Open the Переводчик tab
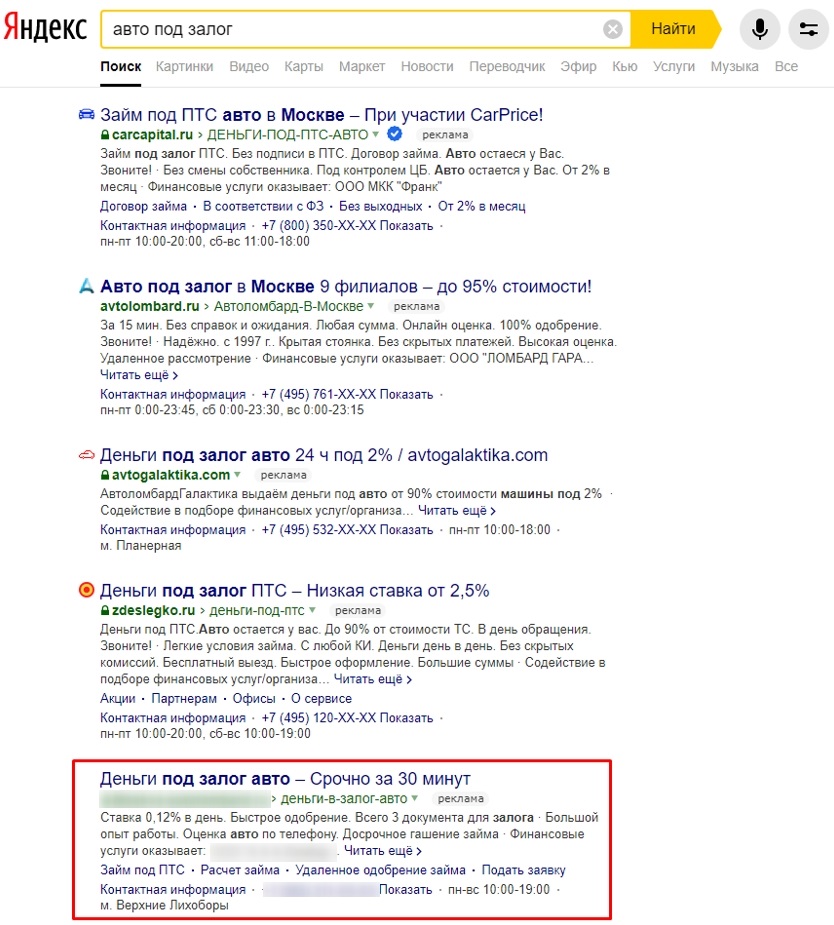834x925 pixels. click(507, 67)
